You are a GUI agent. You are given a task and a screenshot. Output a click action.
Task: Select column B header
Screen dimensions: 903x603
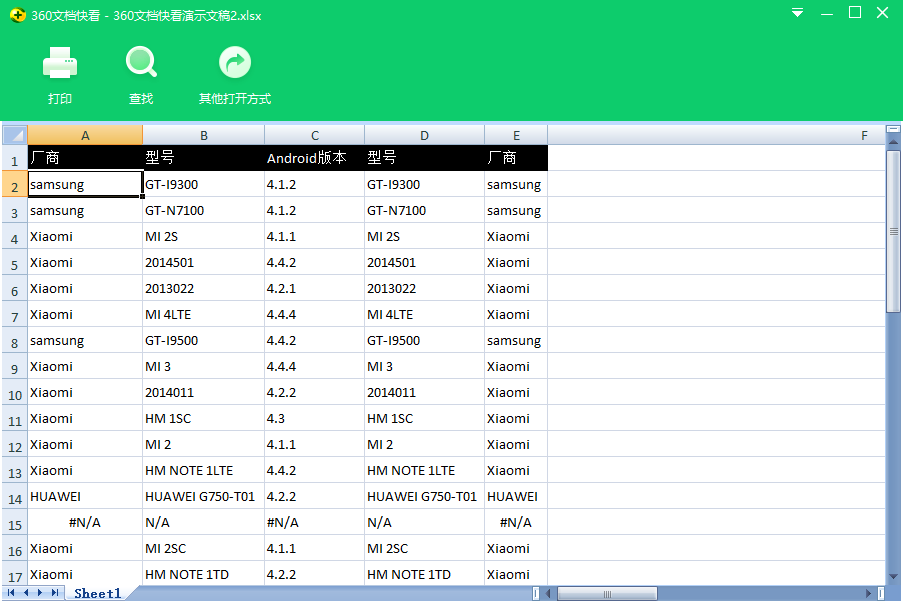pos(203,135)
